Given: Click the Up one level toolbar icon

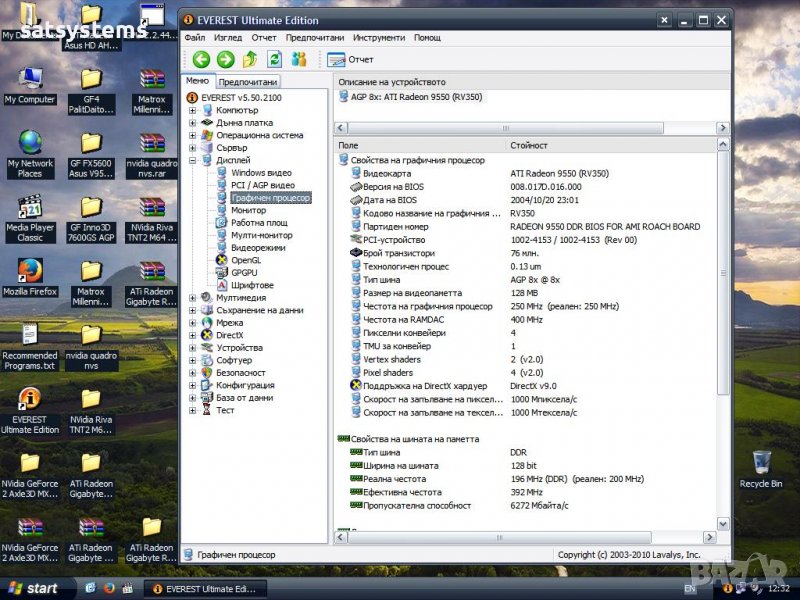Looking at the screenshot, I should click(x=250, y=60).
